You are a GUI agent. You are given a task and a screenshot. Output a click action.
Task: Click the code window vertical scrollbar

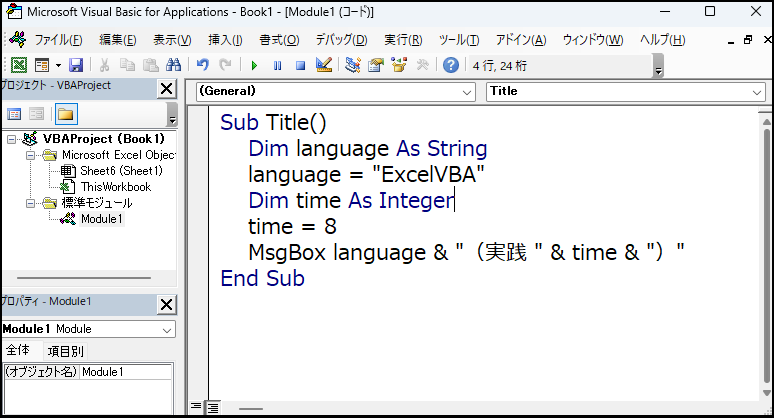pyautogui.click(x=767, y=256)
